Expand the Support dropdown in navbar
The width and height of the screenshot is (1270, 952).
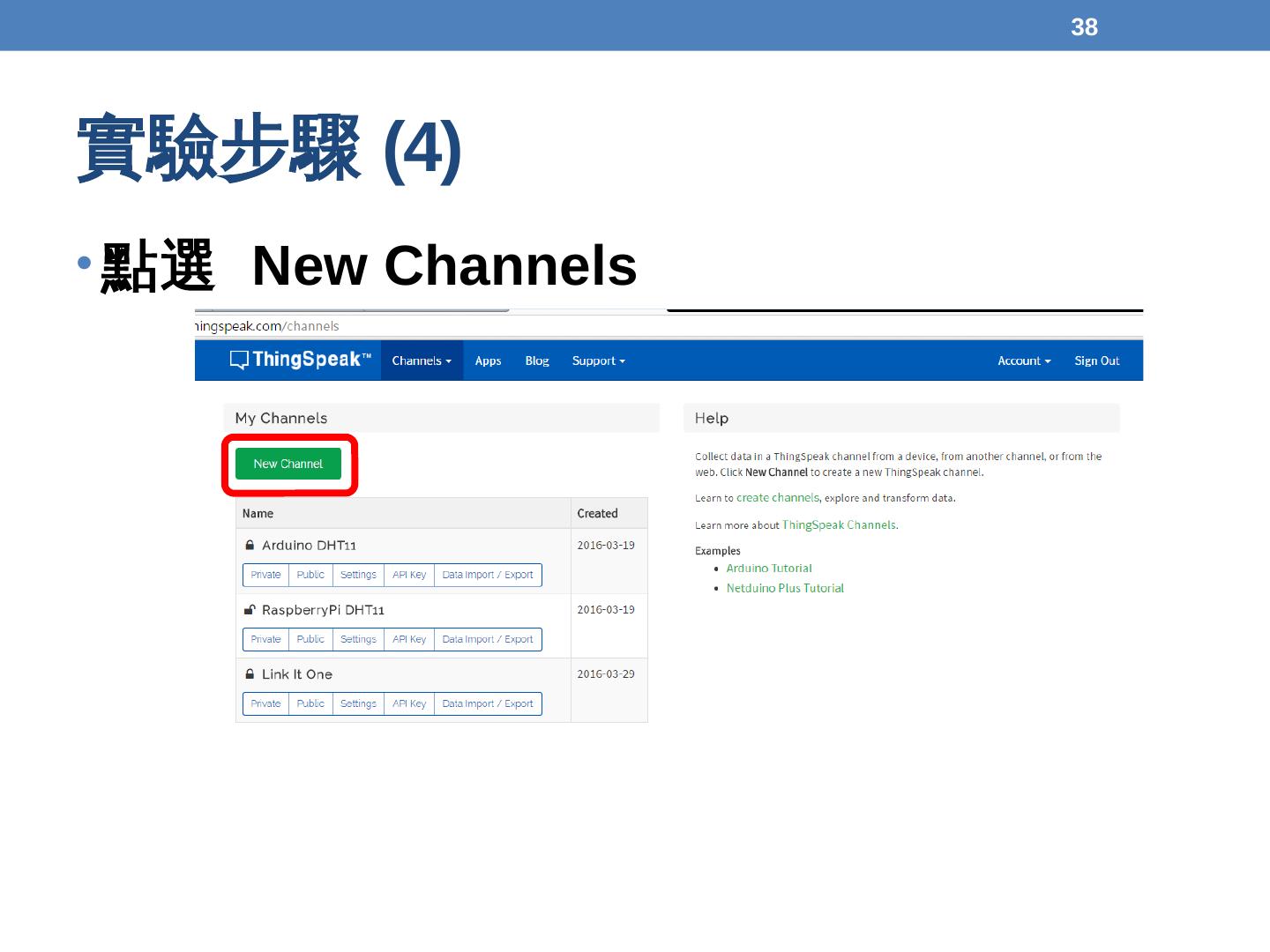(x=598, y=361)
